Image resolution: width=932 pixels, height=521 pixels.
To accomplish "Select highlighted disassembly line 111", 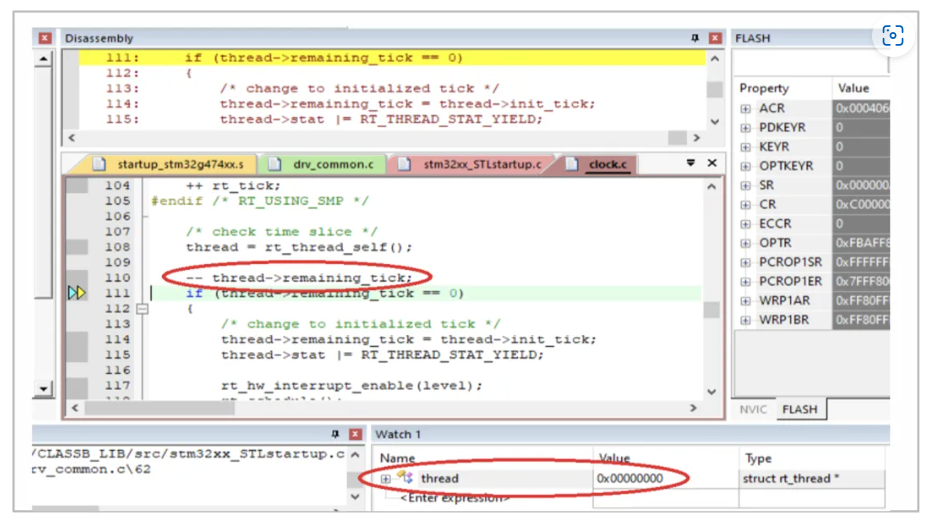I will coord(392,58).
